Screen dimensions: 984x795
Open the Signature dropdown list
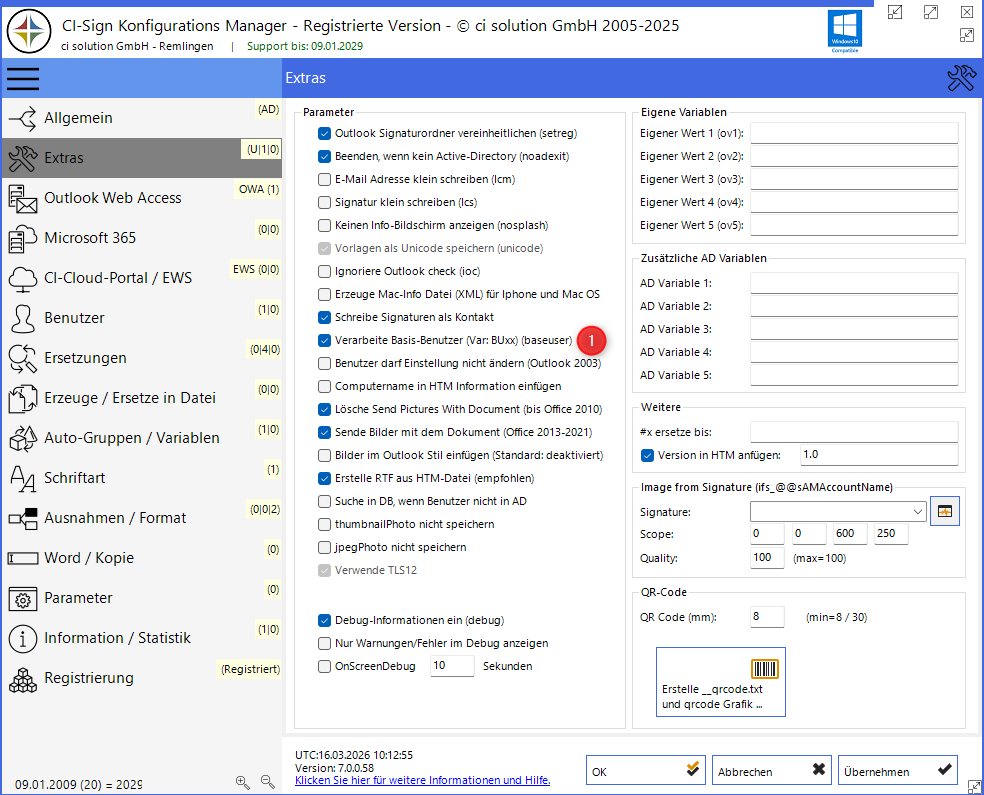point(918,511)
